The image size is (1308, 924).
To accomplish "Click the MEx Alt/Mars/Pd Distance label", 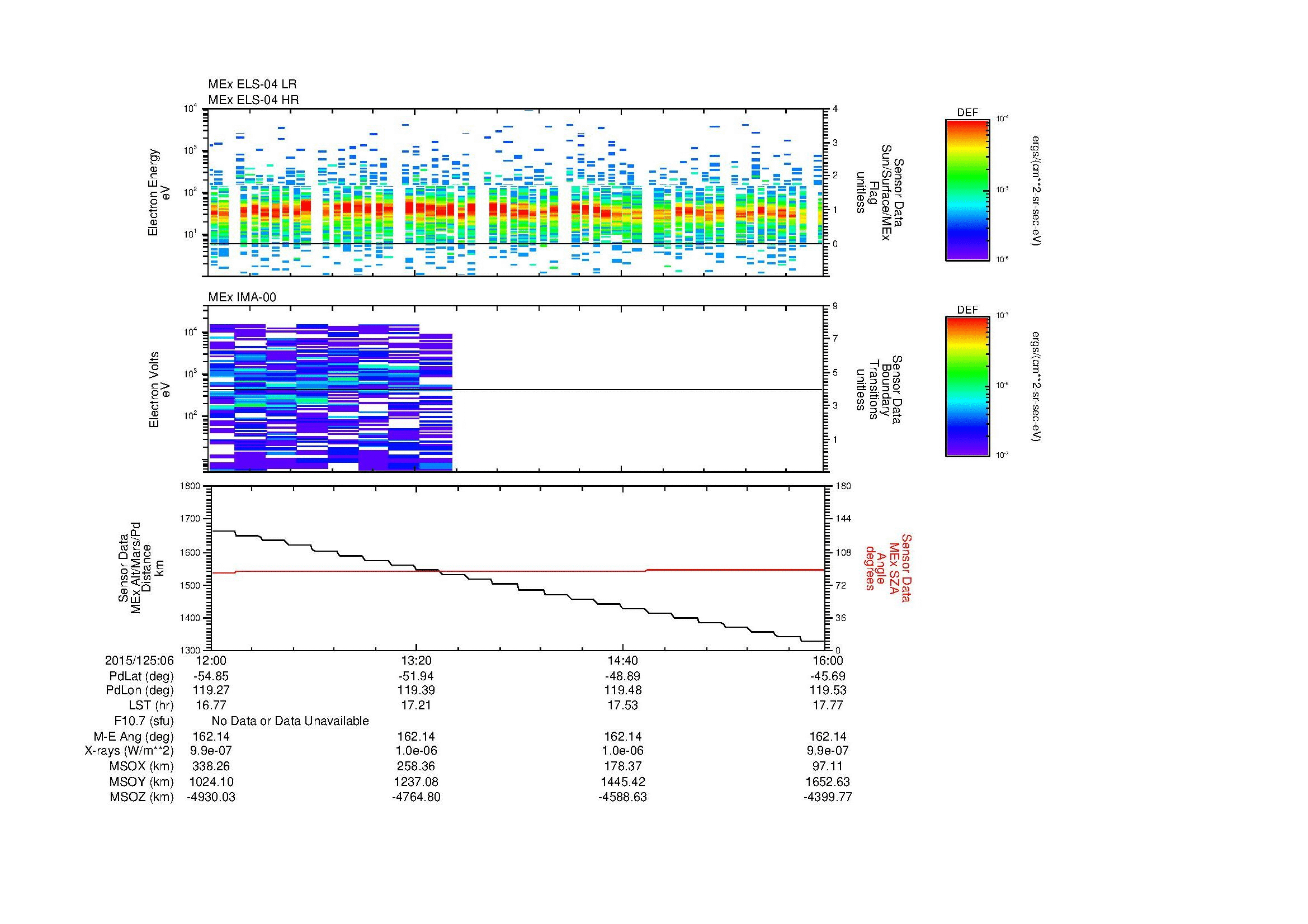I will 141,567.
